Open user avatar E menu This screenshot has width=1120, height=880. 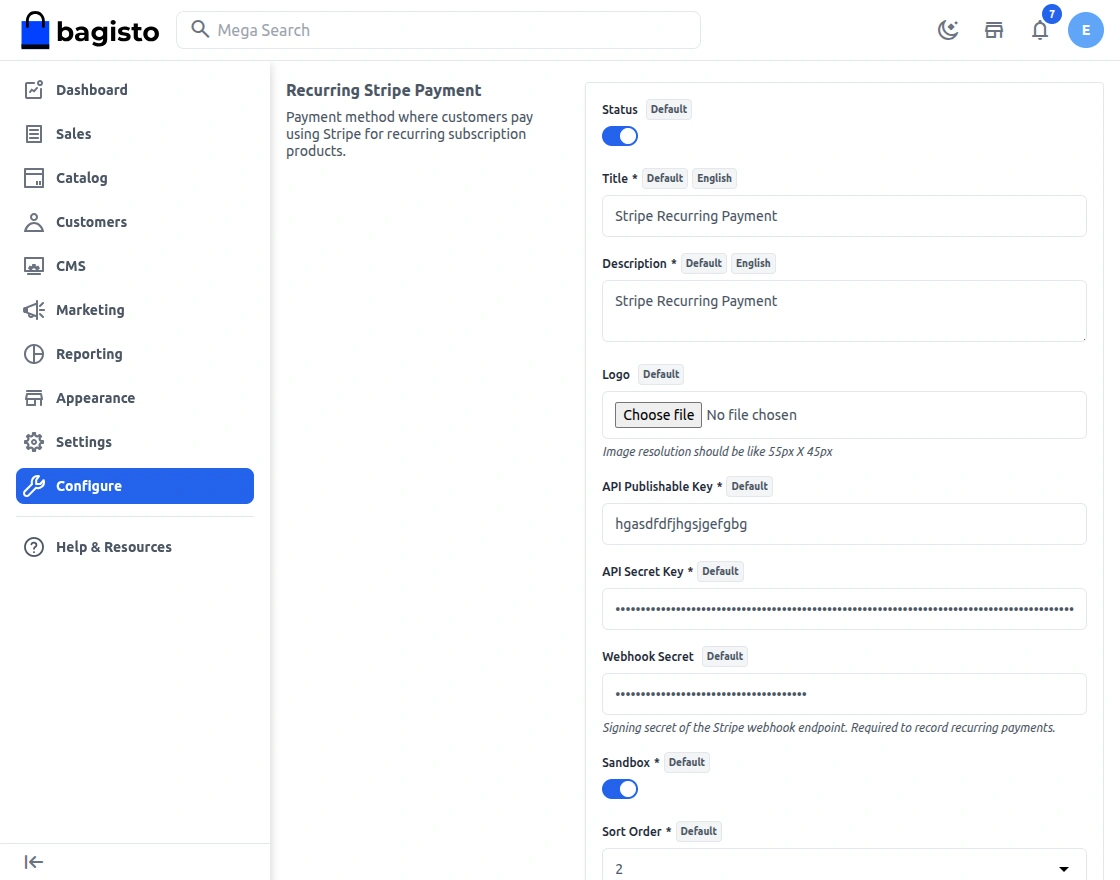point(1086,30)
